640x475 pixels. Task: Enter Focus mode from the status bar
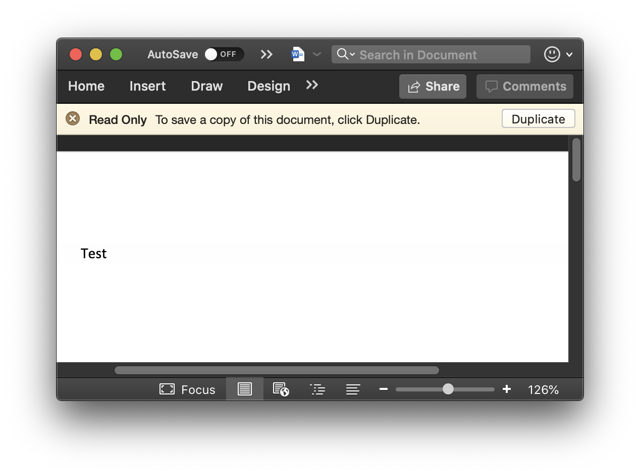tap(187, 389)
